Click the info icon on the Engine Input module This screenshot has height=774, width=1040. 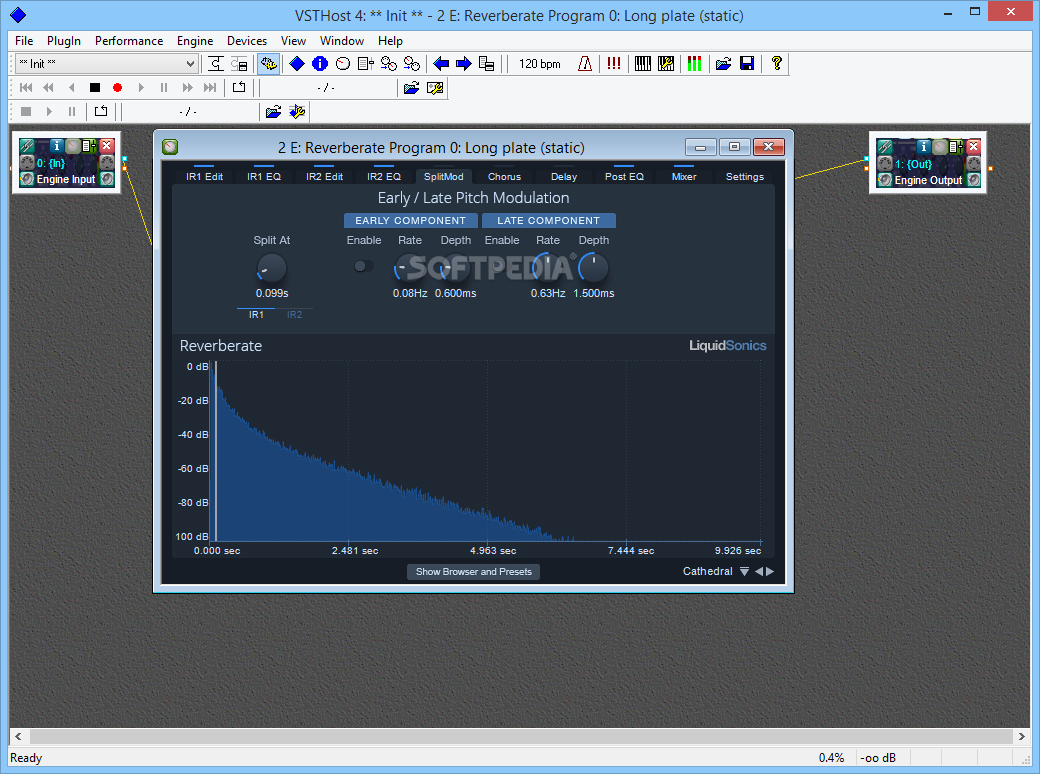pyautogui.click(x=56, y=145)
